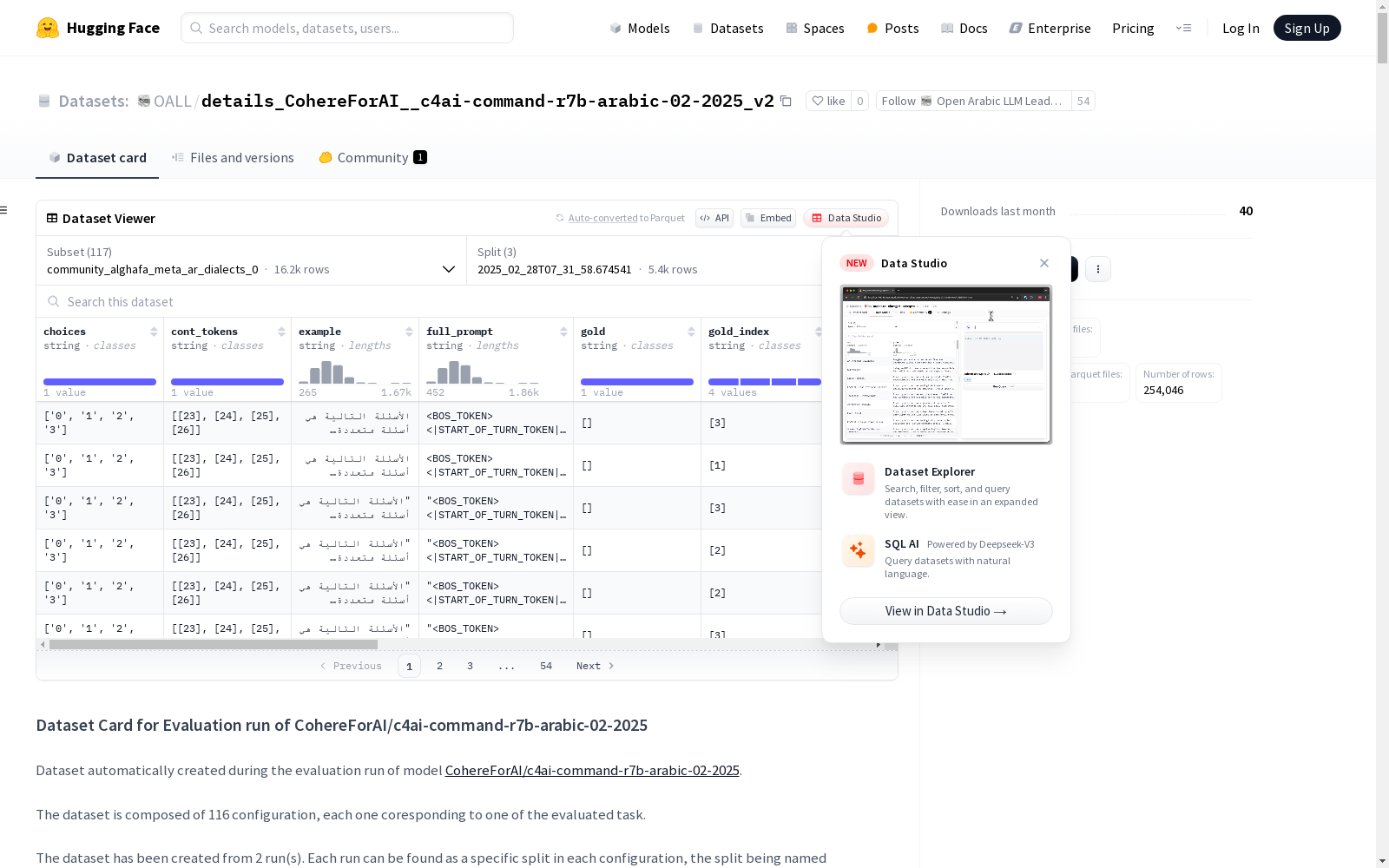The height and width of the screenshot is (868, 1389).
Task: Go to page 3 of dataset rows
Action: [x=470, y=666]
